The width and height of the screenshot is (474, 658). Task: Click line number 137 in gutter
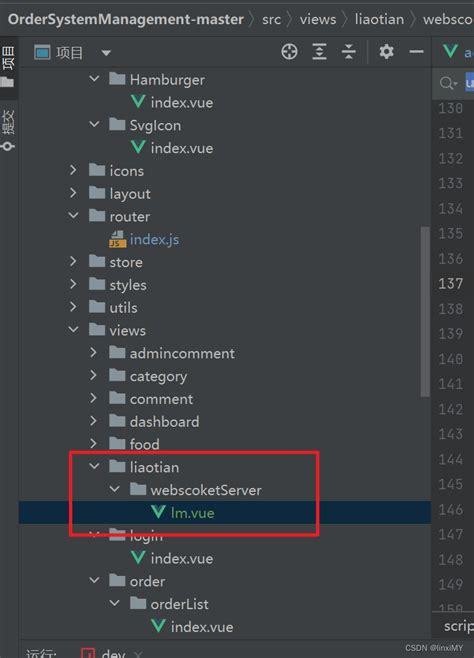[451, 284]
